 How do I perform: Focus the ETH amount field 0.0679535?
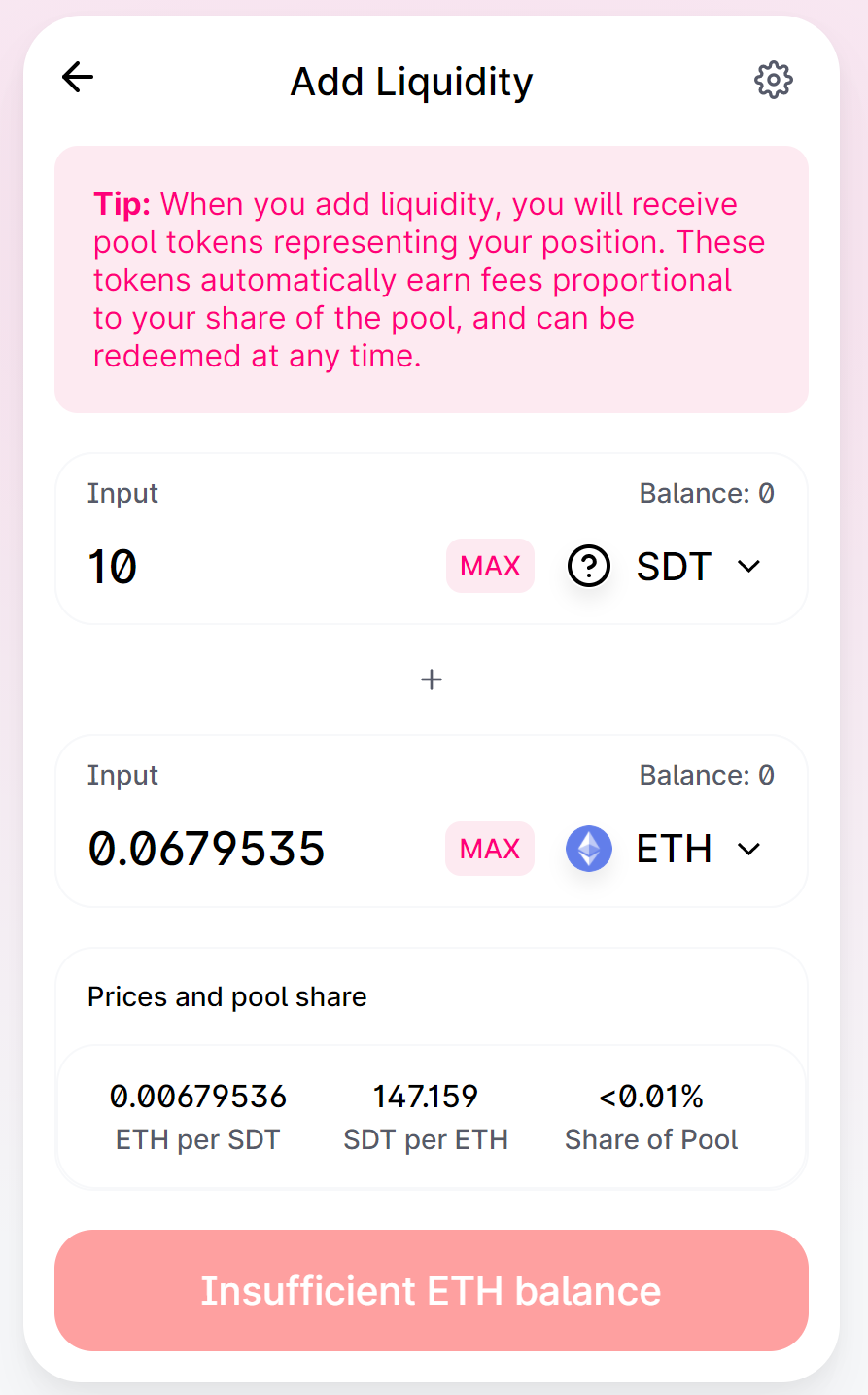(258, 849)
